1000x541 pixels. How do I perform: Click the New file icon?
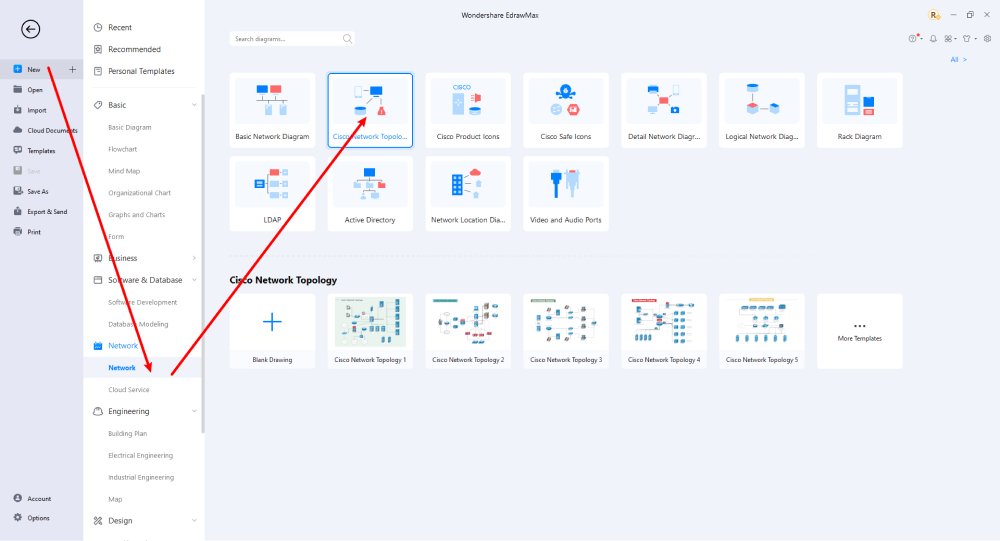17,69
